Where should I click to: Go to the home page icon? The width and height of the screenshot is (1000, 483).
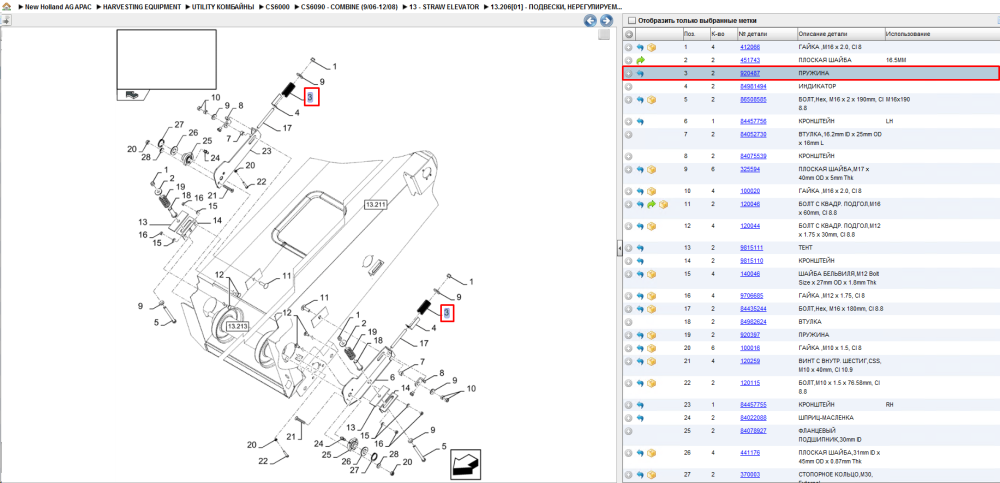coord(6,6)
